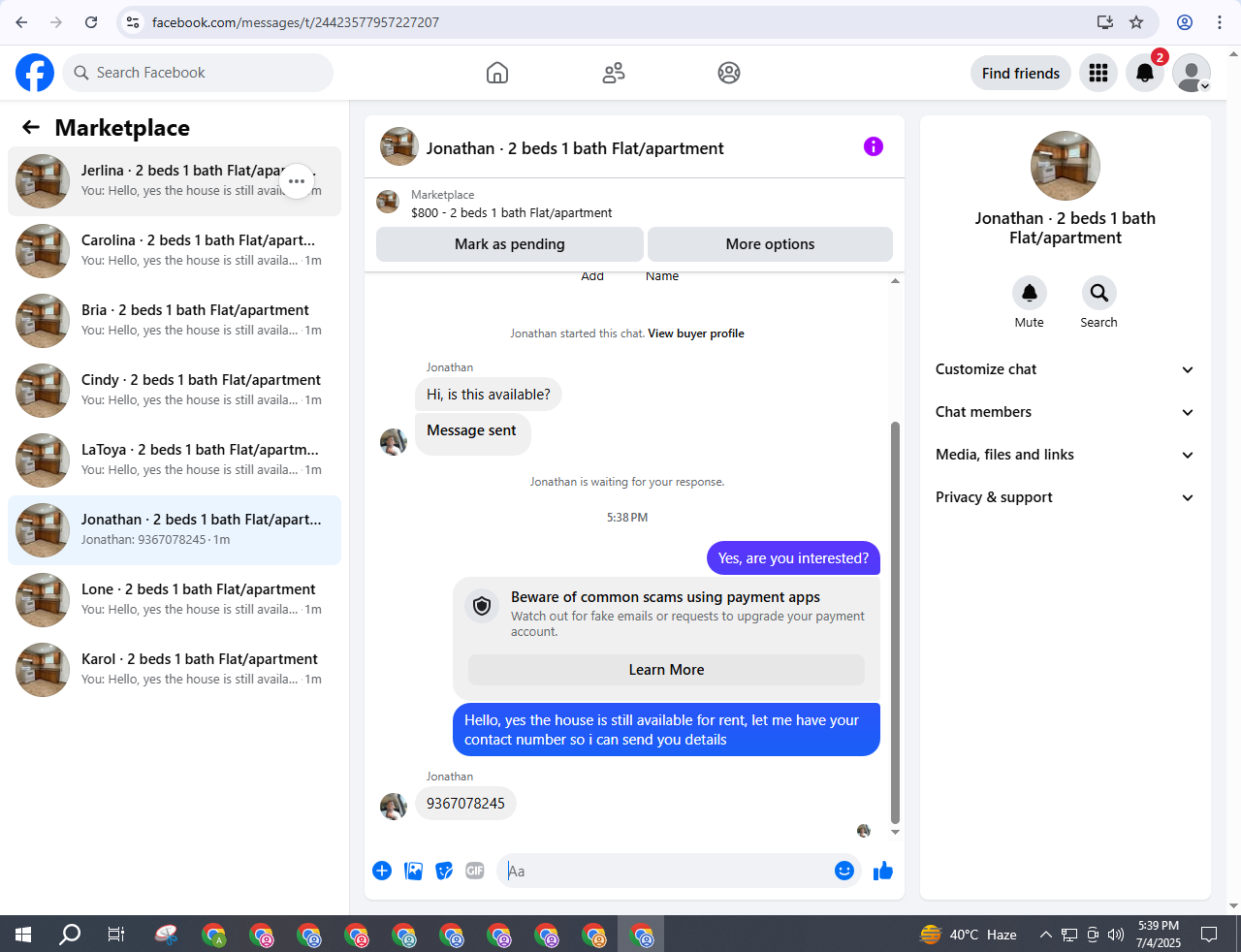Choose a GIF icon in composer
The image size is (1241, 952).
pos(475,871)
